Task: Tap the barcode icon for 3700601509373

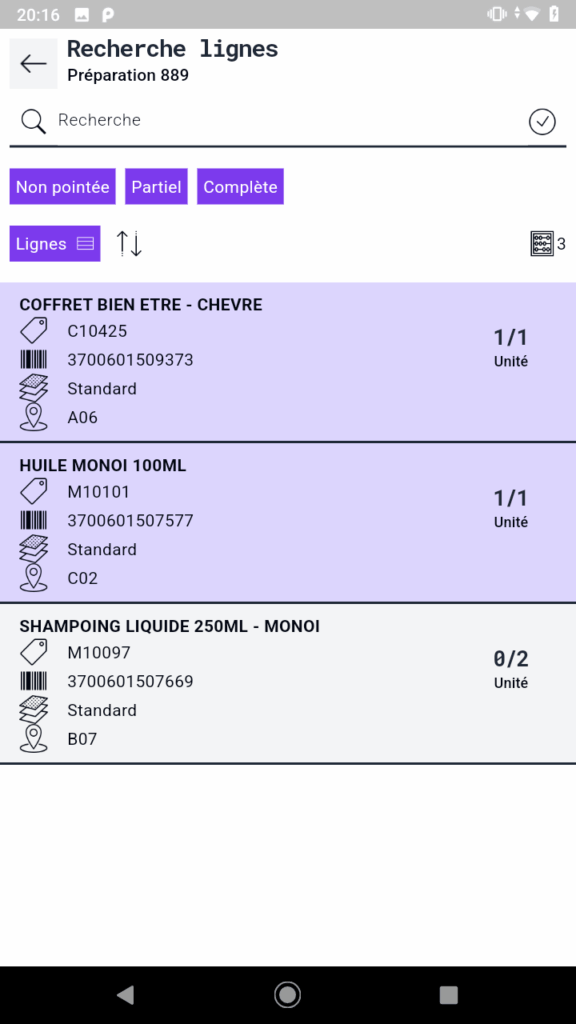Action: tap(33, 360)
